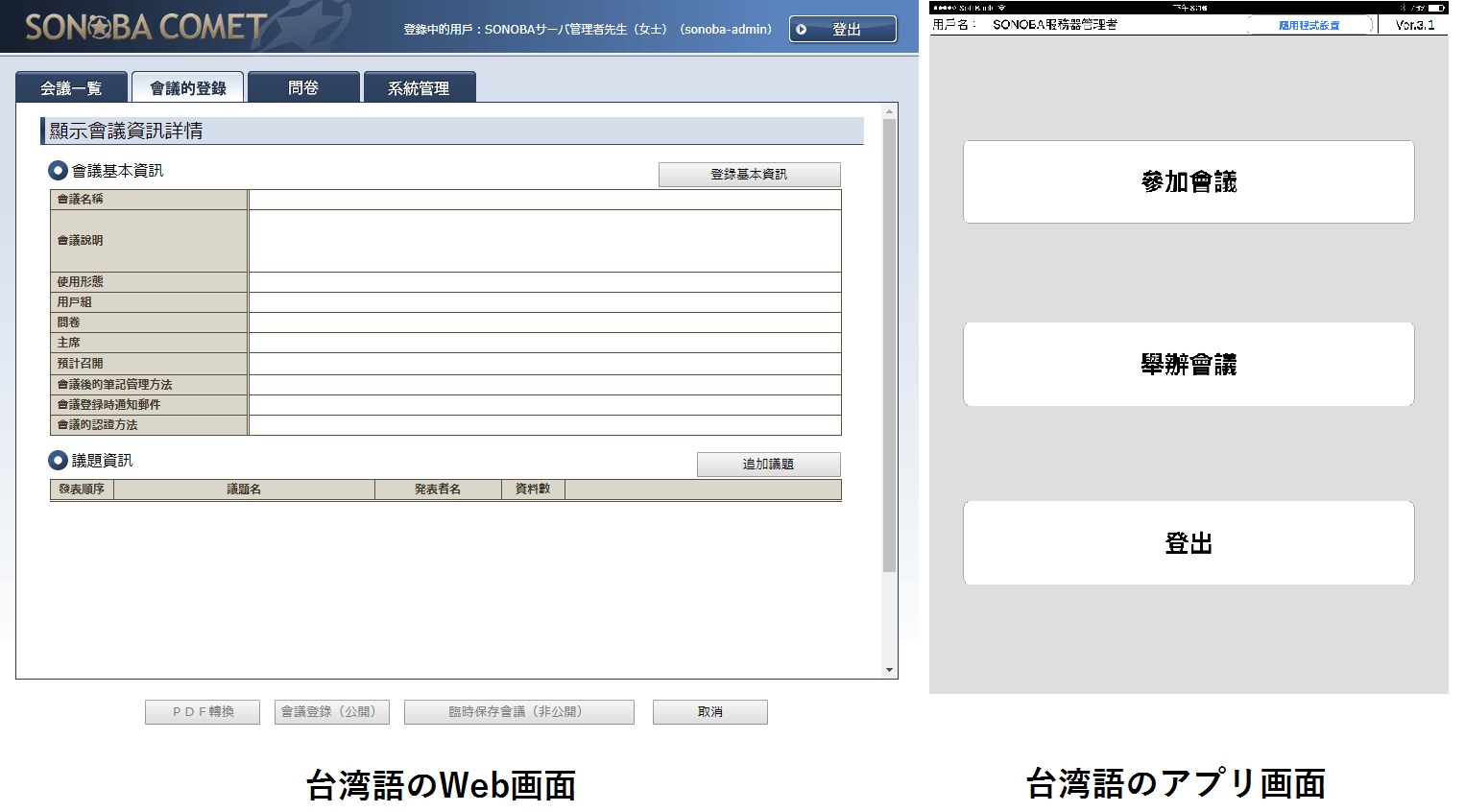
Task: Tap 應用程式設置 in the app header
Action: coord(1309,23)
